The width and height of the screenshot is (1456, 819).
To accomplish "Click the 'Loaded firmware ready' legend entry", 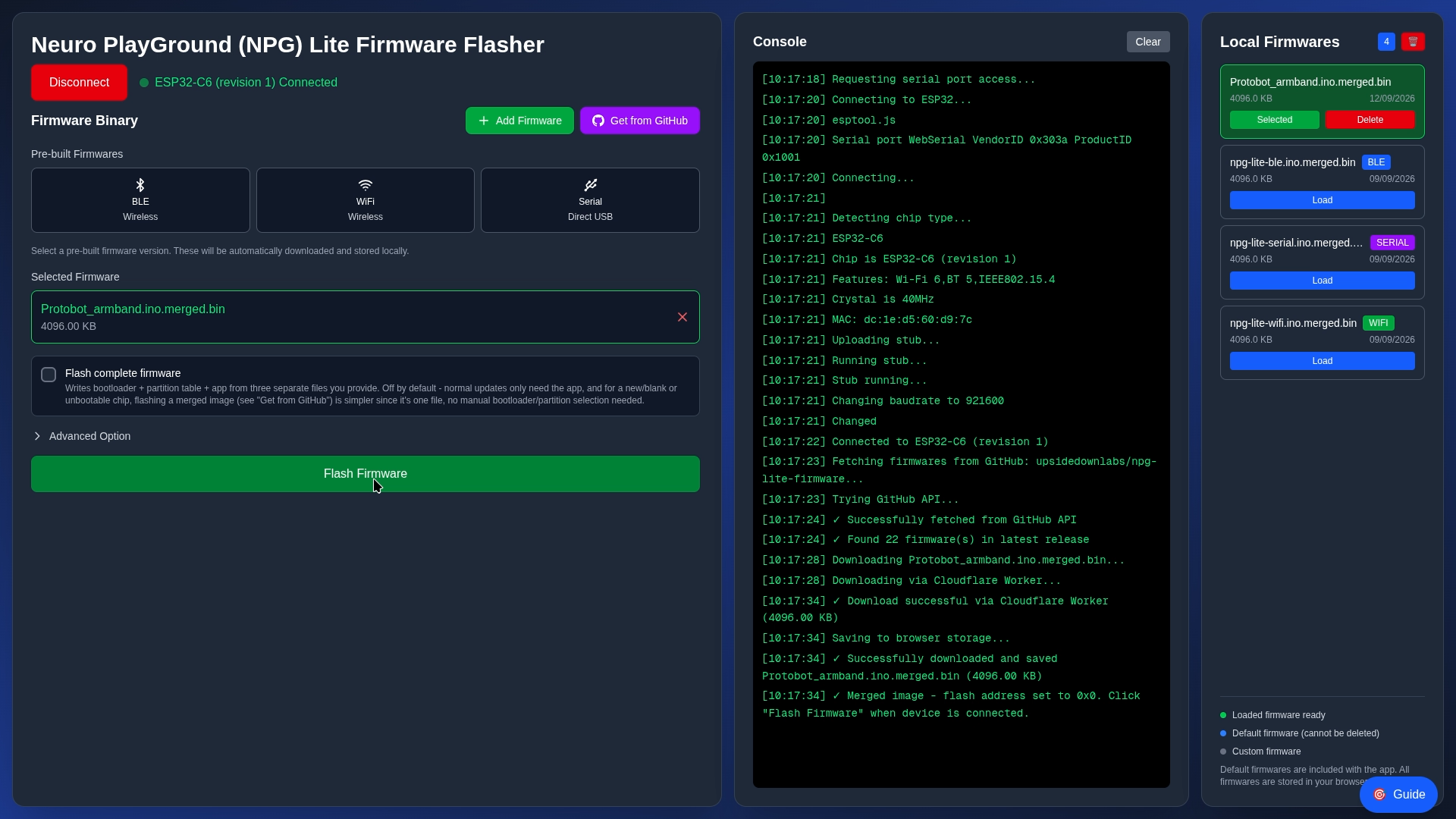I will [x=1272, y=715].
